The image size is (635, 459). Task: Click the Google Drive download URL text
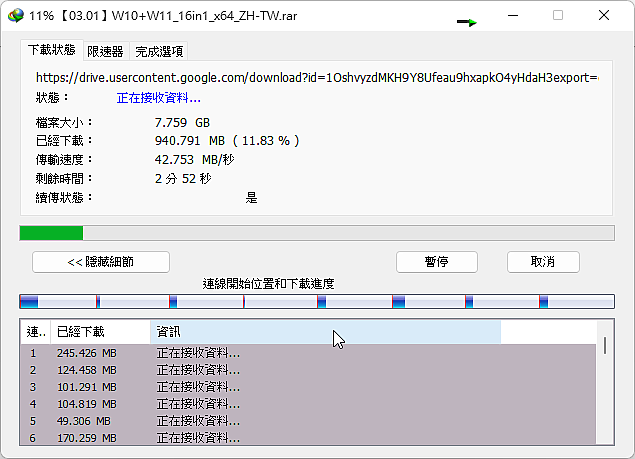[317, 77]
